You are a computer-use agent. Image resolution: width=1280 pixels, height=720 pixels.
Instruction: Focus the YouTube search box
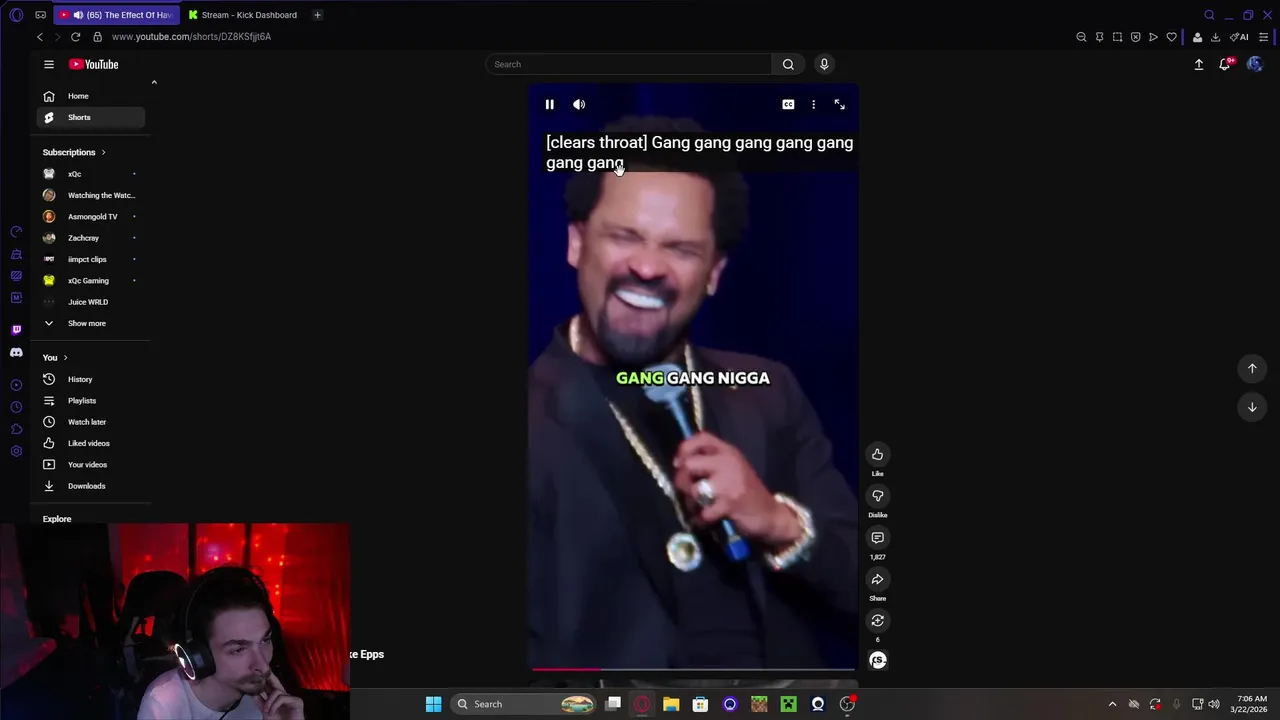click(x=628, y=64)
